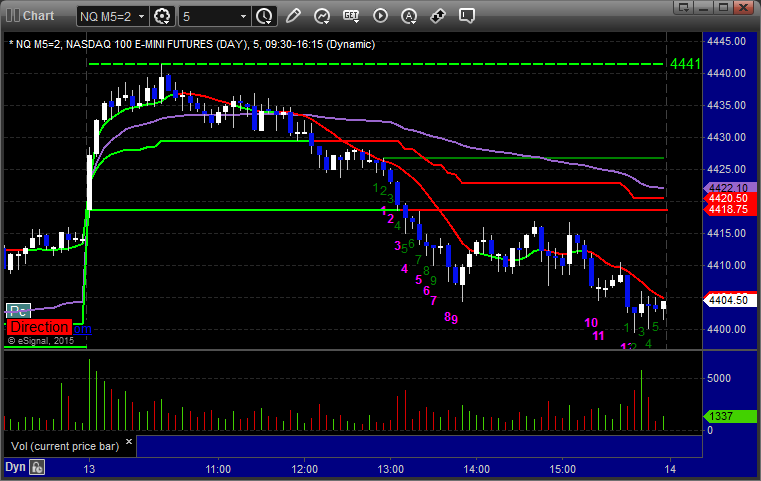The image size is (761, 481).
Task: Click the white 4404.50 last price marker
Action: (x=730, y=300)
